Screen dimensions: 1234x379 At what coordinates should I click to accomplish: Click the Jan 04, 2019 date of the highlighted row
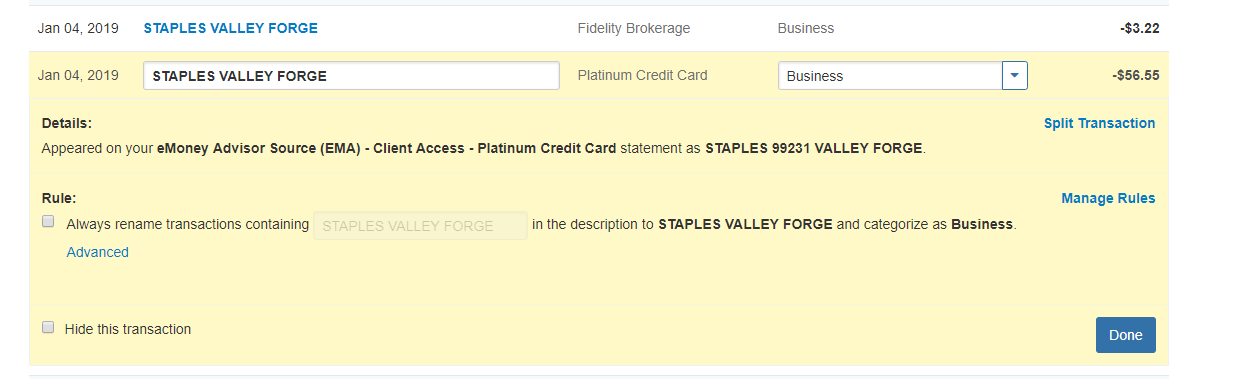tap(78, 75)
